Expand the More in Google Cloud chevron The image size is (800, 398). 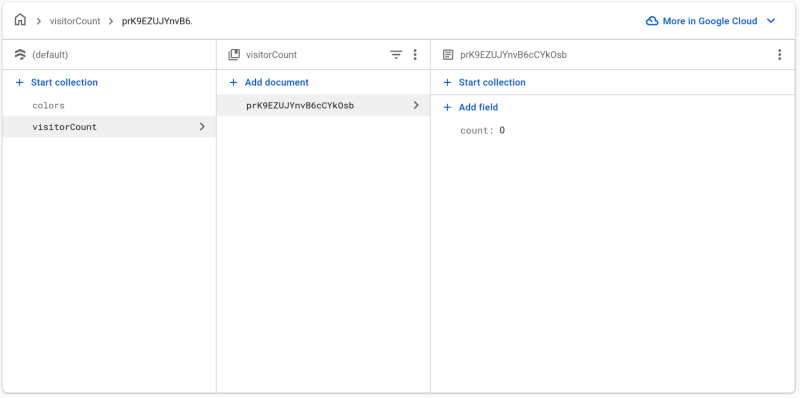click(771, 21)
